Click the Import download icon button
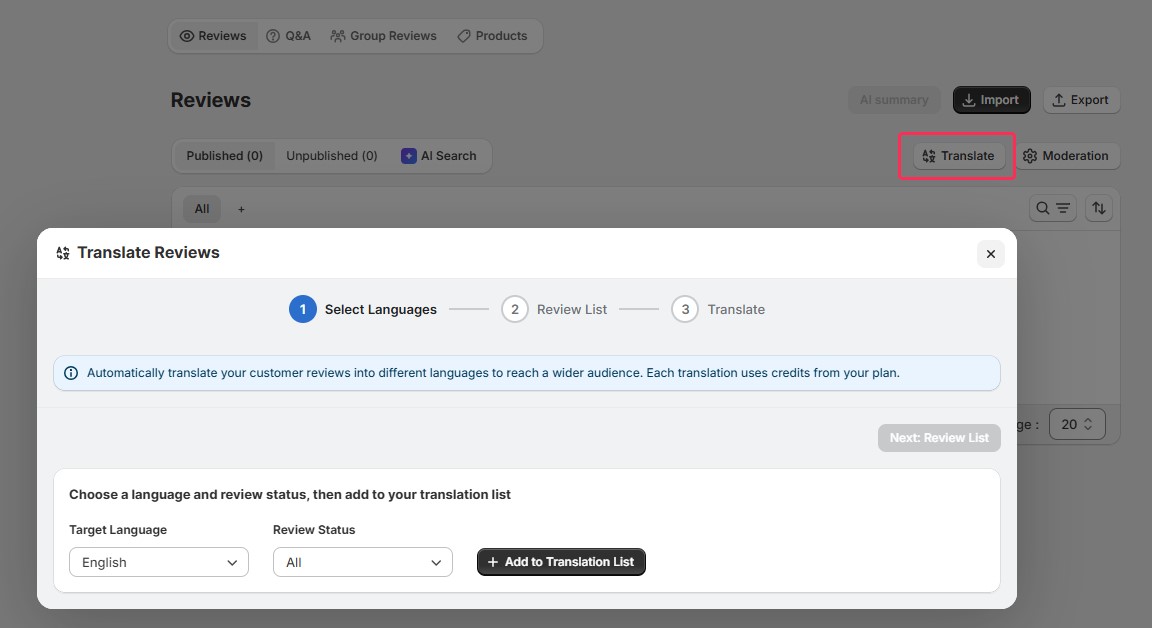The width and height of the screenshot is (1152, 628). click(968, 100)
